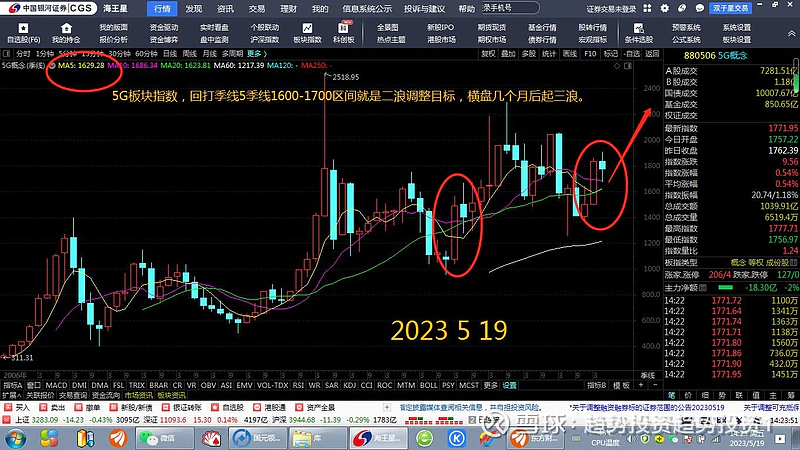
Task: Switch to 海王星 taskbar window
Action: (x=379, y=438)
